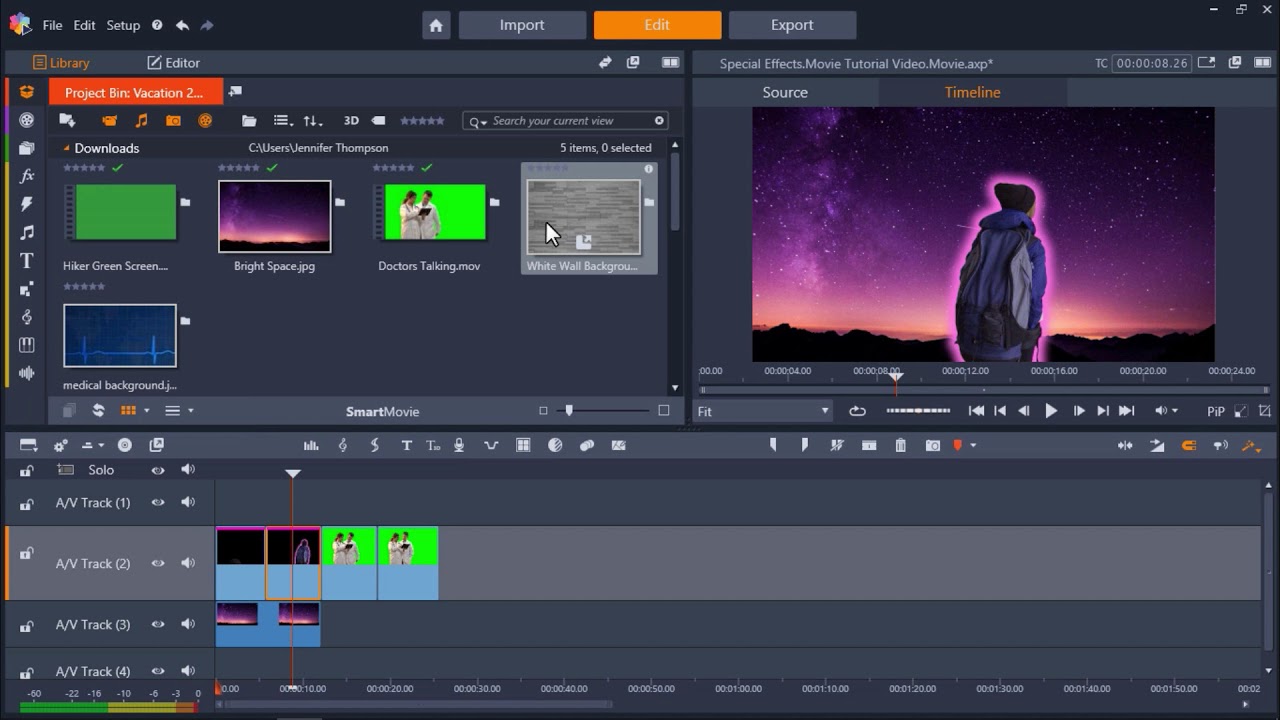Filter library by video files
The width and height of the screenshot is (1280, 720).
coord(110,121)
